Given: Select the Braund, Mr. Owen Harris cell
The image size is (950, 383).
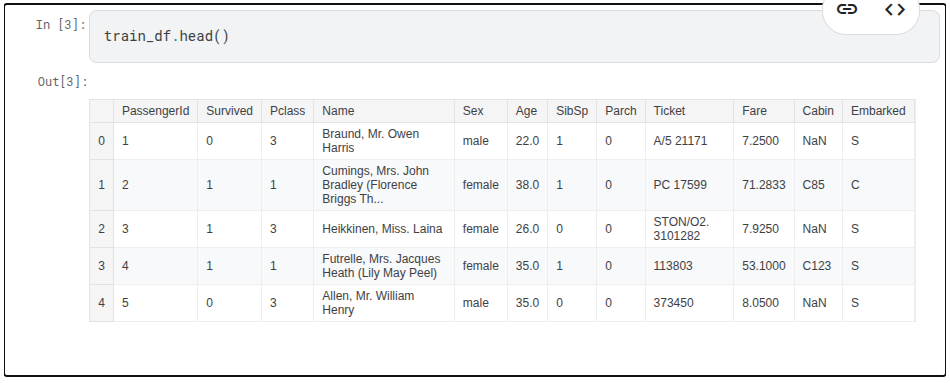Looking at the screenshot, I should 384,141.
